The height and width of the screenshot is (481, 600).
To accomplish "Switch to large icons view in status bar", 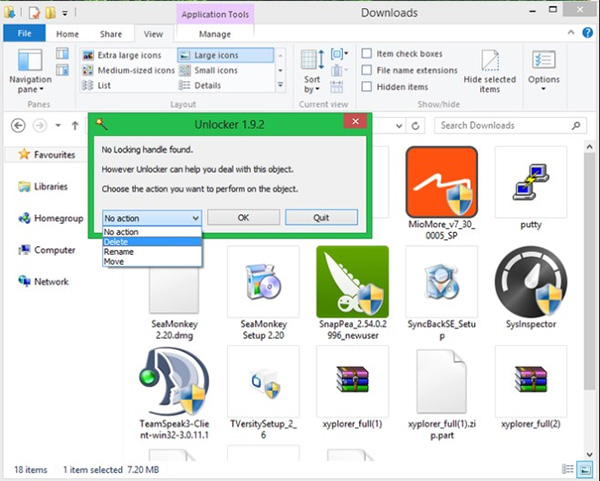I will 584,469.
